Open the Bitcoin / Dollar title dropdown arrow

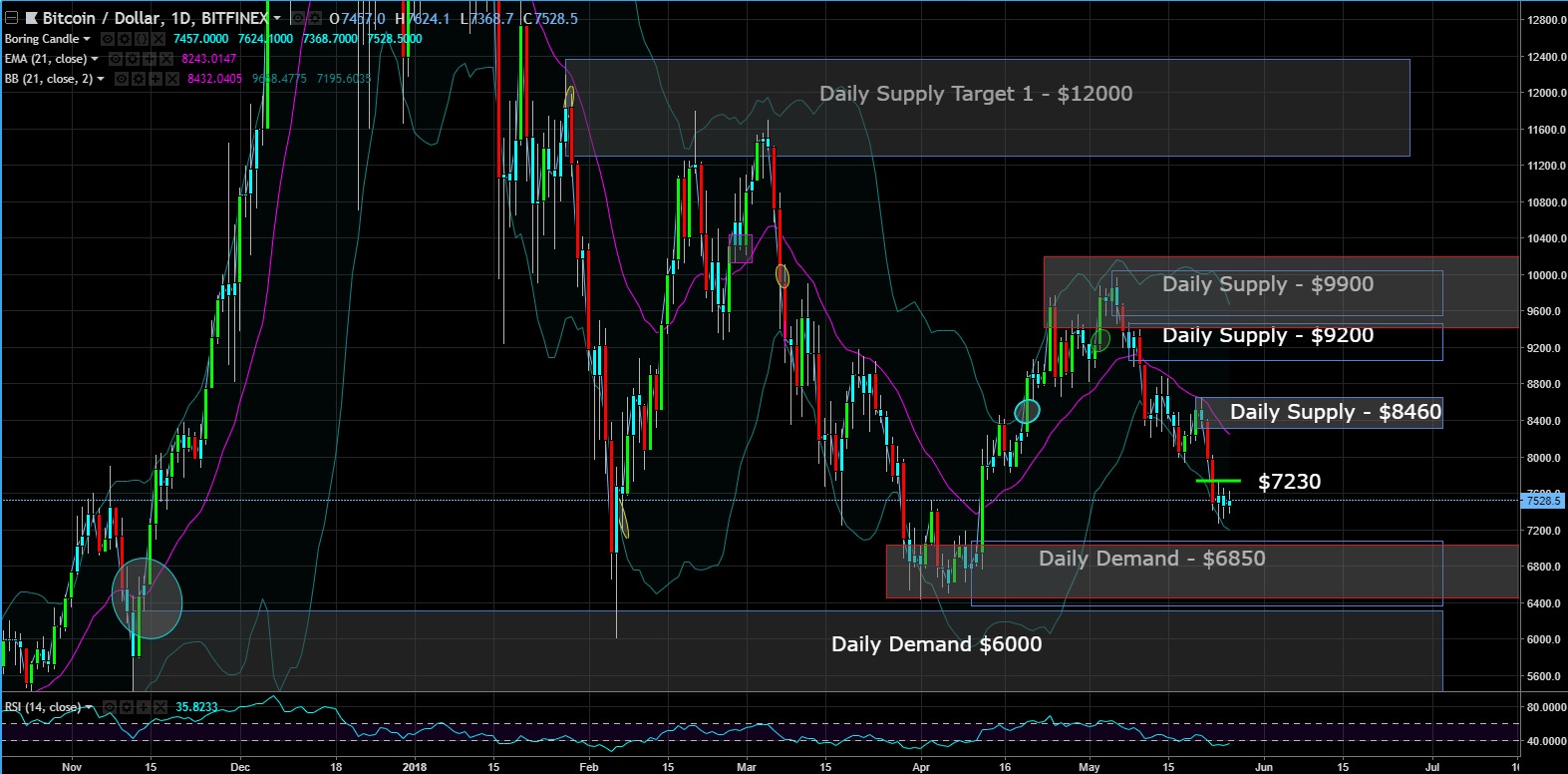click(277, 19)
